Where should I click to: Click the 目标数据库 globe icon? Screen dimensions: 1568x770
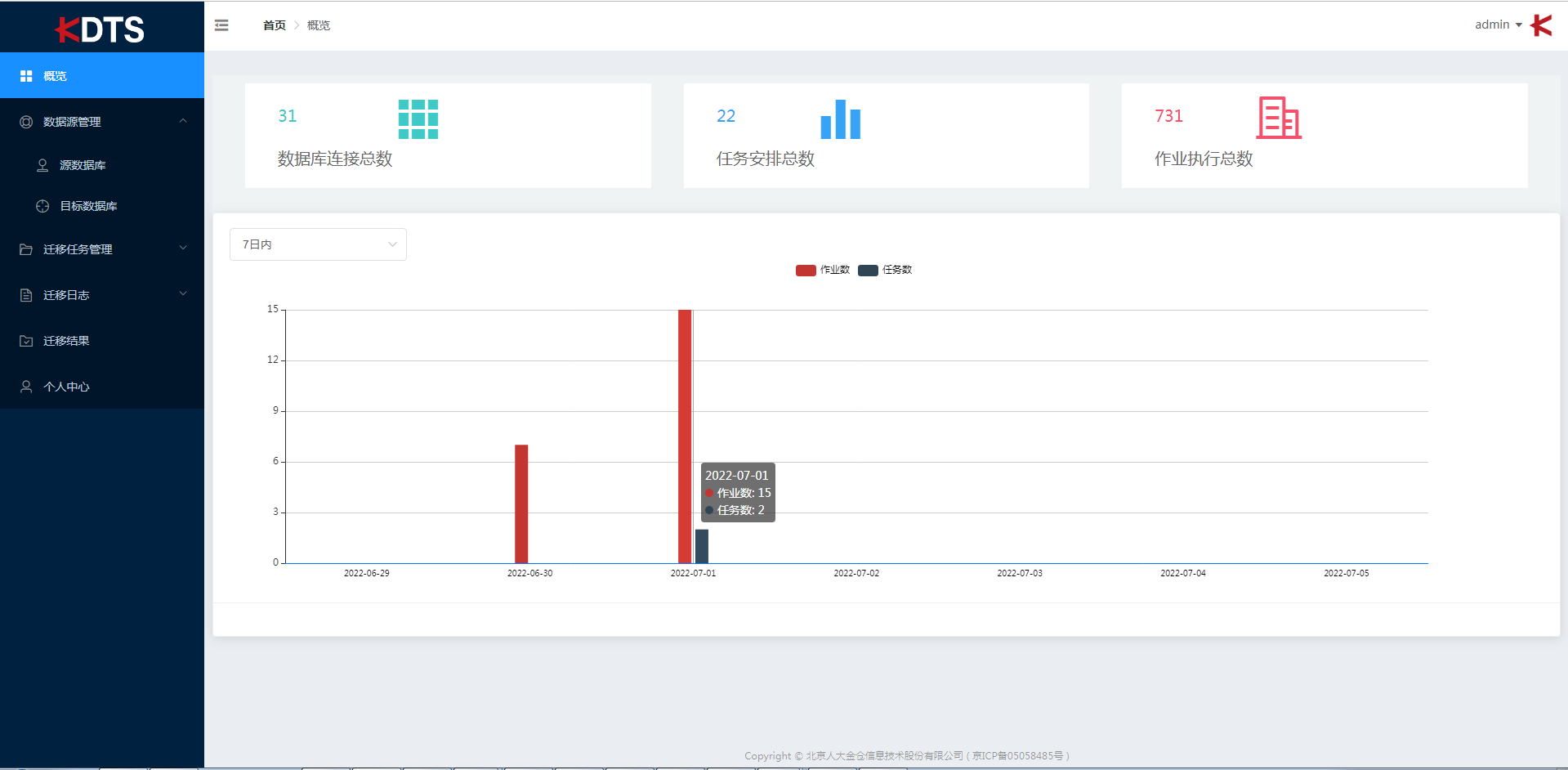click(42, 206)
